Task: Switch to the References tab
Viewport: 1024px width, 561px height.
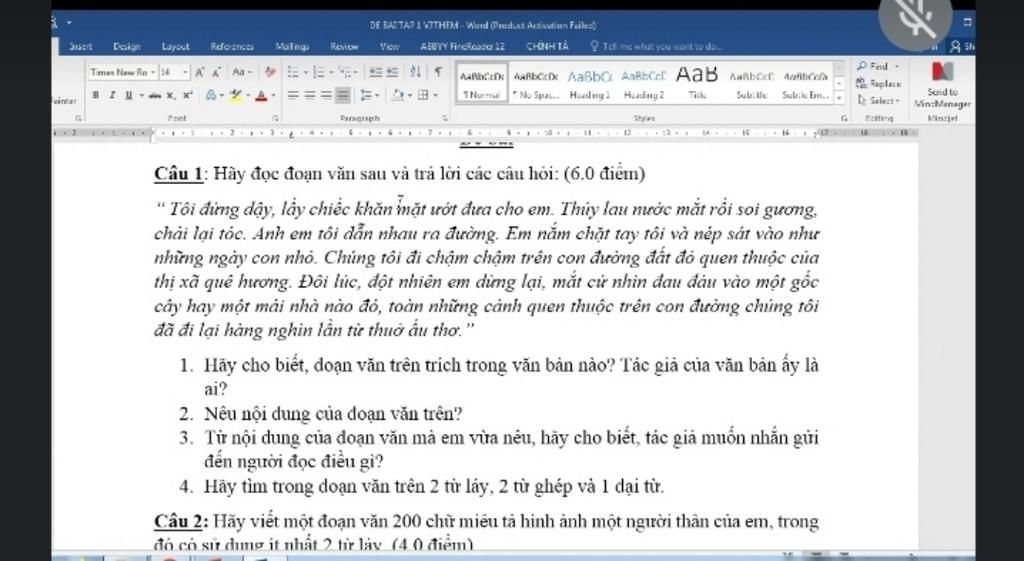Action: (x=232, y=46)
